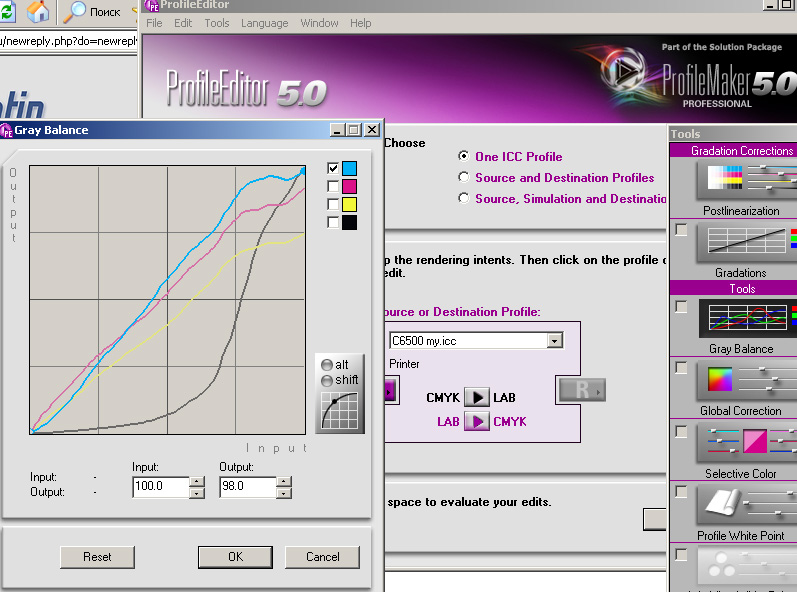Click the Reset button
The height and width of the screenshot is (592, 797).
(x=97, y=557)
